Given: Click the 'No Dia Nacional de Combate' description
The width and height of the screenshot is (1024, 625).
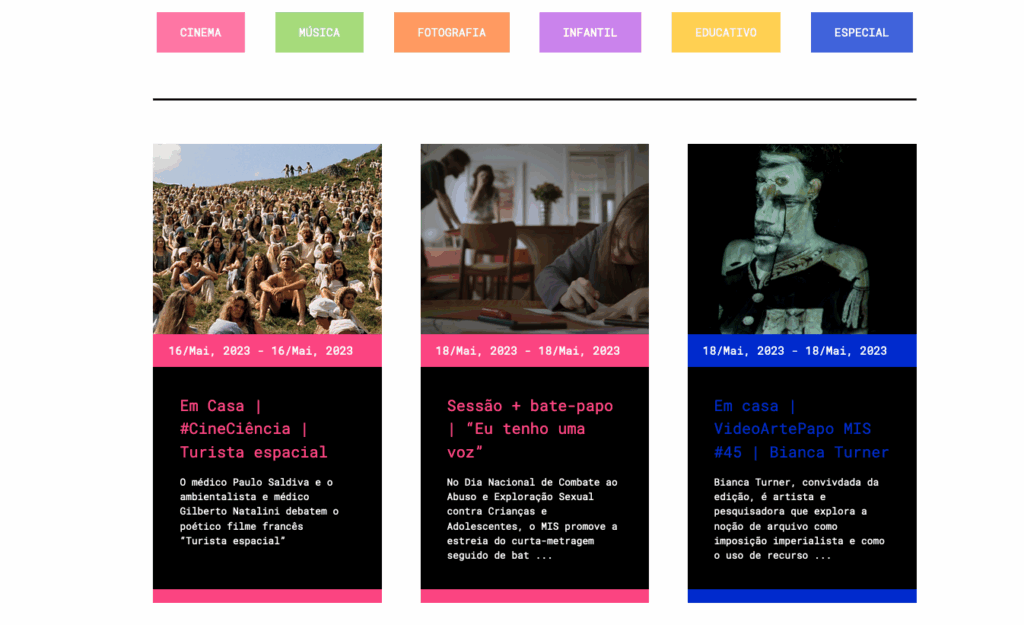Looking at the screenshot, I should point(532,519).
